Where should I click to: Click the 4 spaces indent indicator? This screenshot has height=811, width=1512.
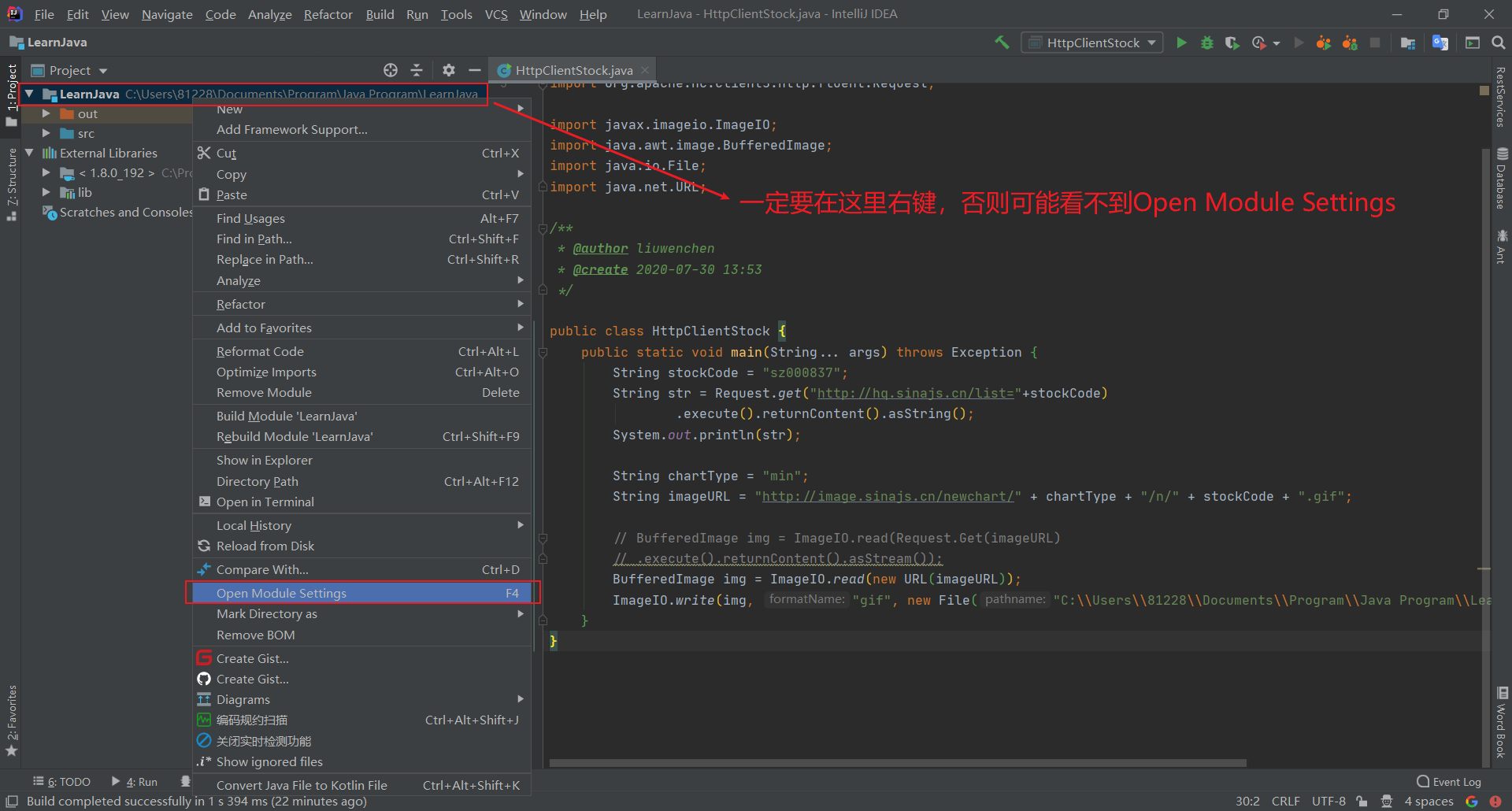click(1429, 801)
